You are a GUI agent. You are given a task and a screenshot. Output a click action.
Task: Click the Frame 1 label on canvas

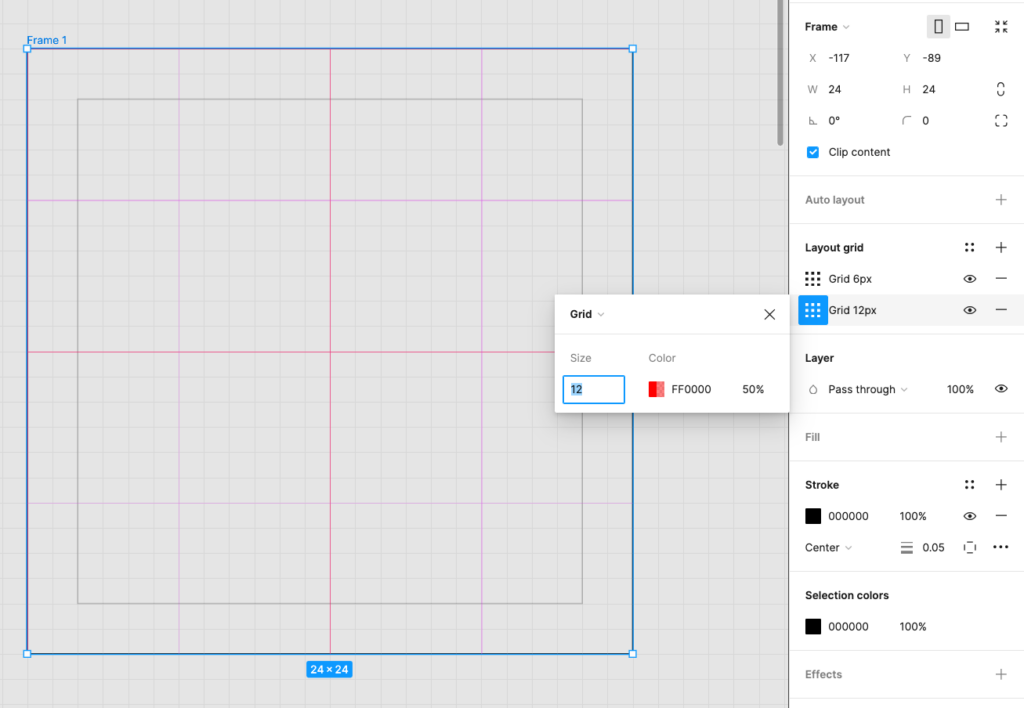coord(46,40)
